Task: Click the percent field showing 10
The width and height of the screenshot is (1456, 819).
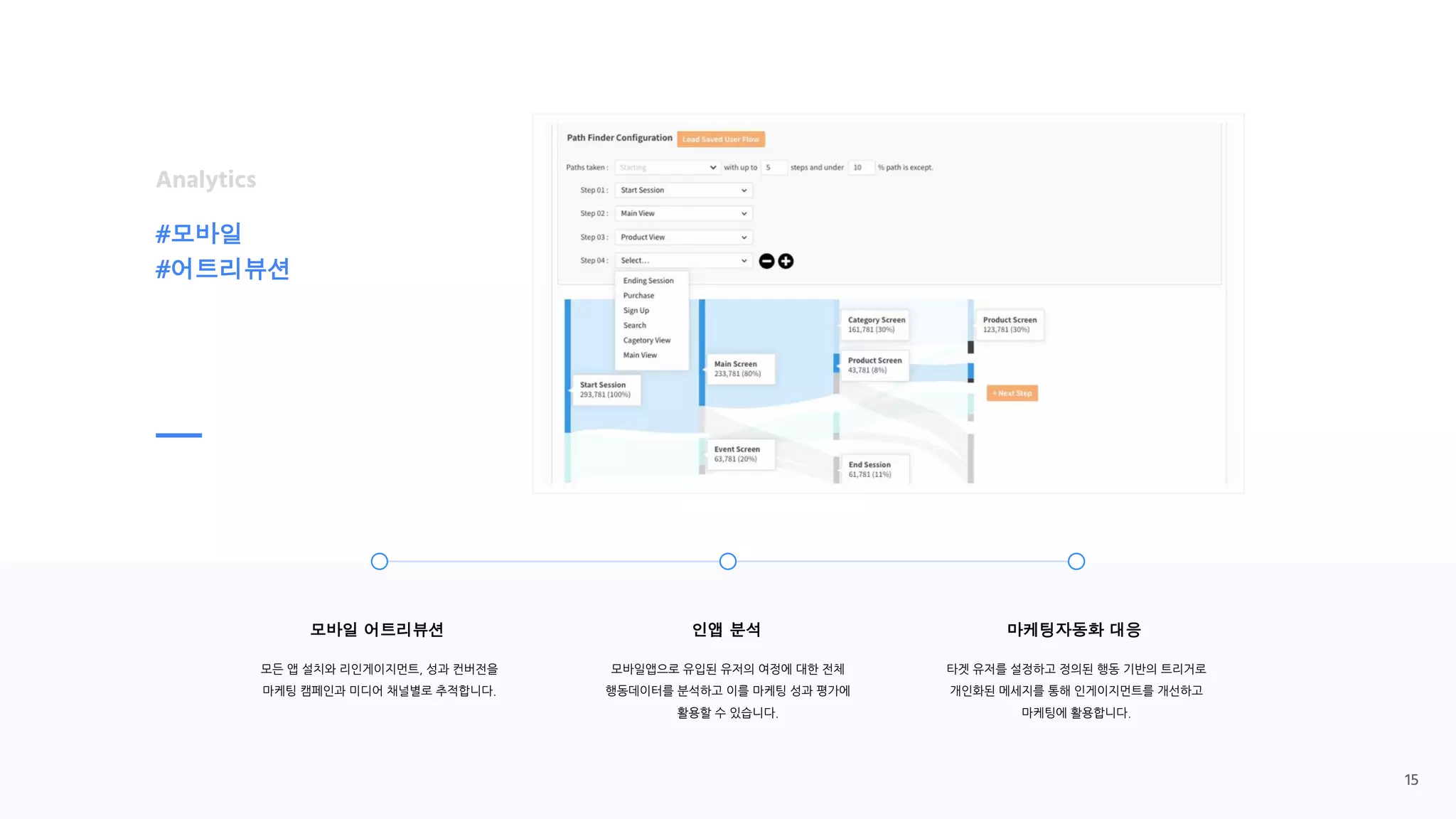Action: [862, 168]
